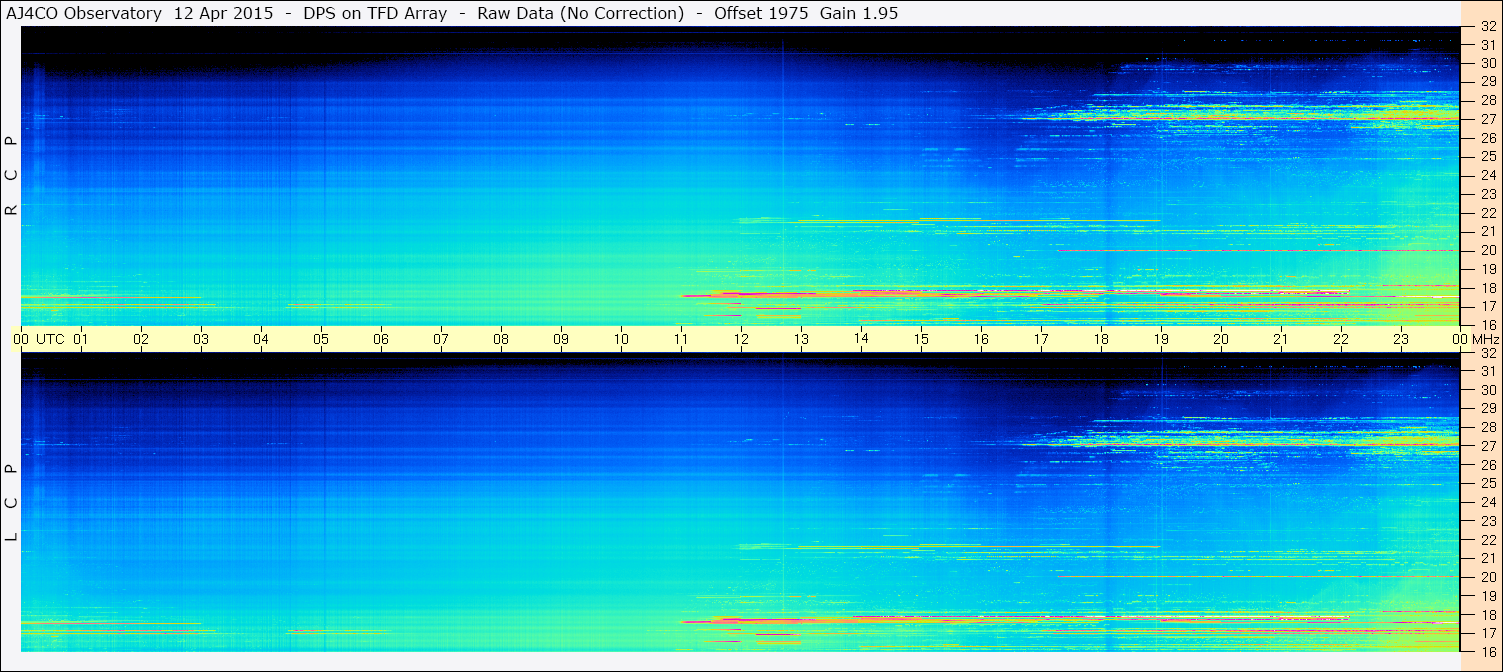1503x672 pixels.
Task: Select hour marker 17 on the time axis
Action: tap(1041, 339)
